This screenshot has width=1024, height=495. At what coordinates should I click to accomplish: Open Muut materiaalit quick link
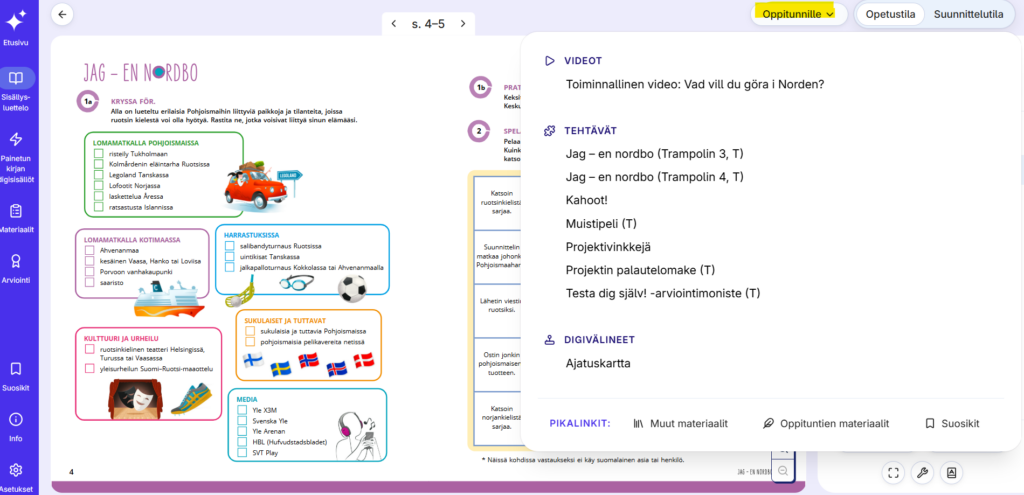click(680, 423)
